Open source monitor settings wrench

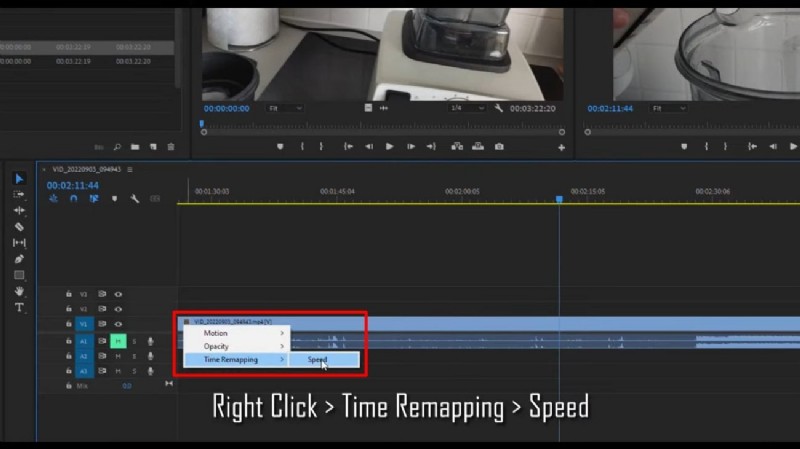[498, 108]
